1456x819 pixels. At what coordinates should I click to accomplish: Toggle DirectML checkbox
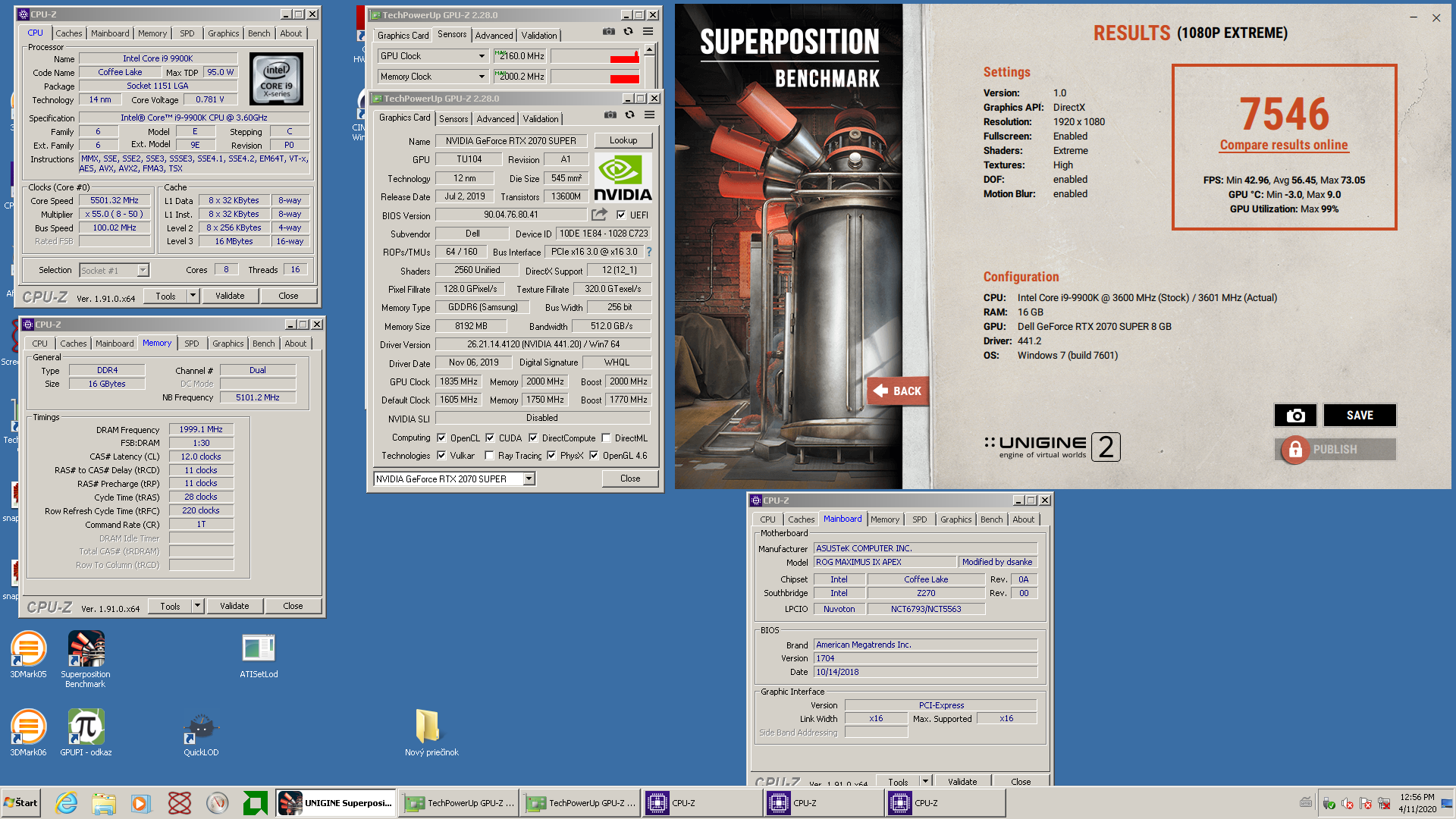(x=606, y=438)
